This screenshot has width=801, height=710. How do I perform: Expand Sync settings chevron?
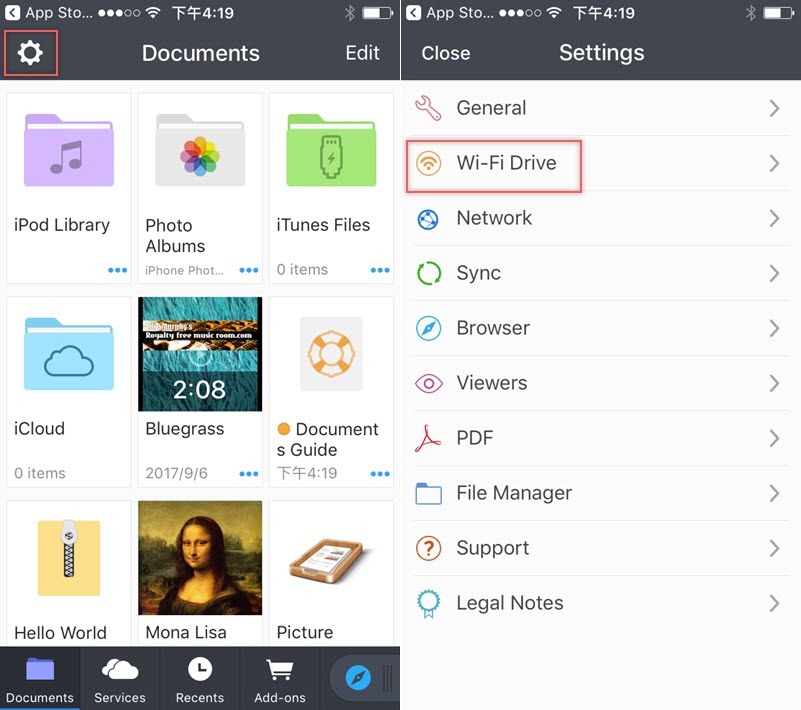tap(774, 273)
